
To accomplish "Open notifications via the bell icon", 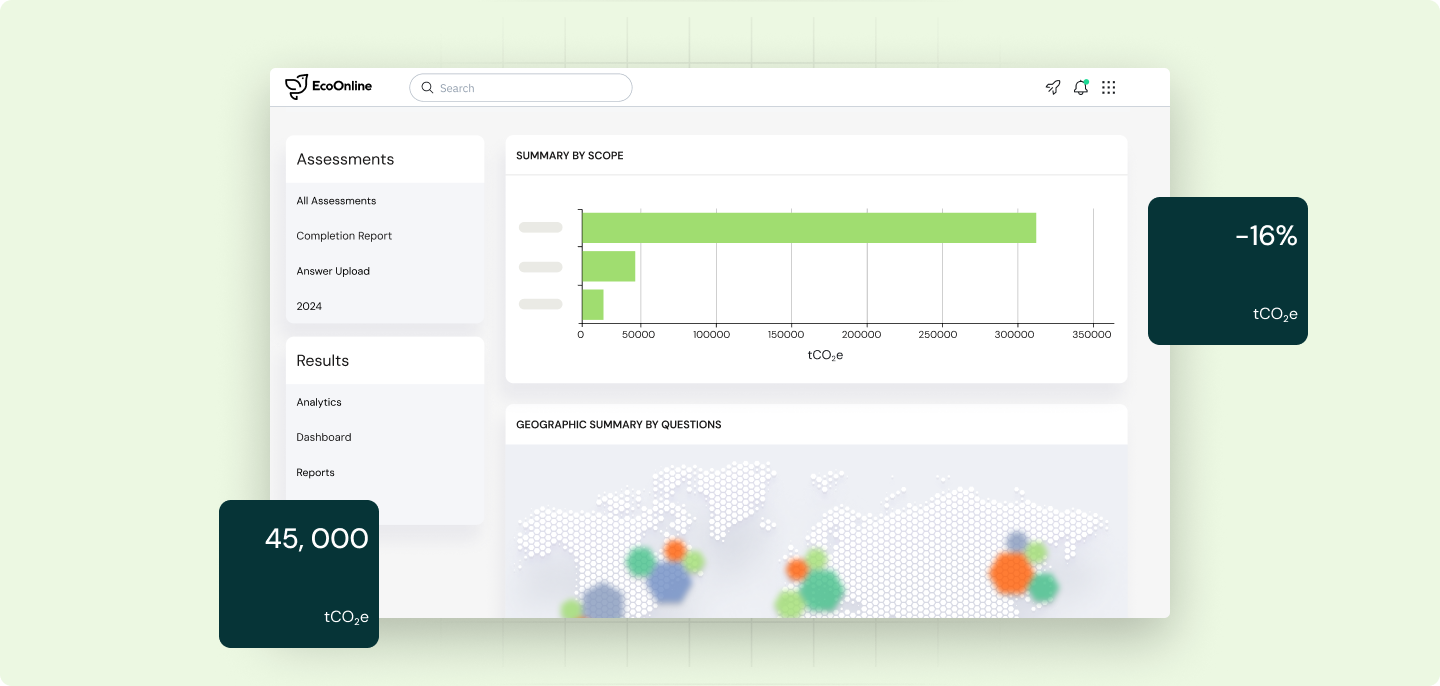I will (x=1080, y=88).
